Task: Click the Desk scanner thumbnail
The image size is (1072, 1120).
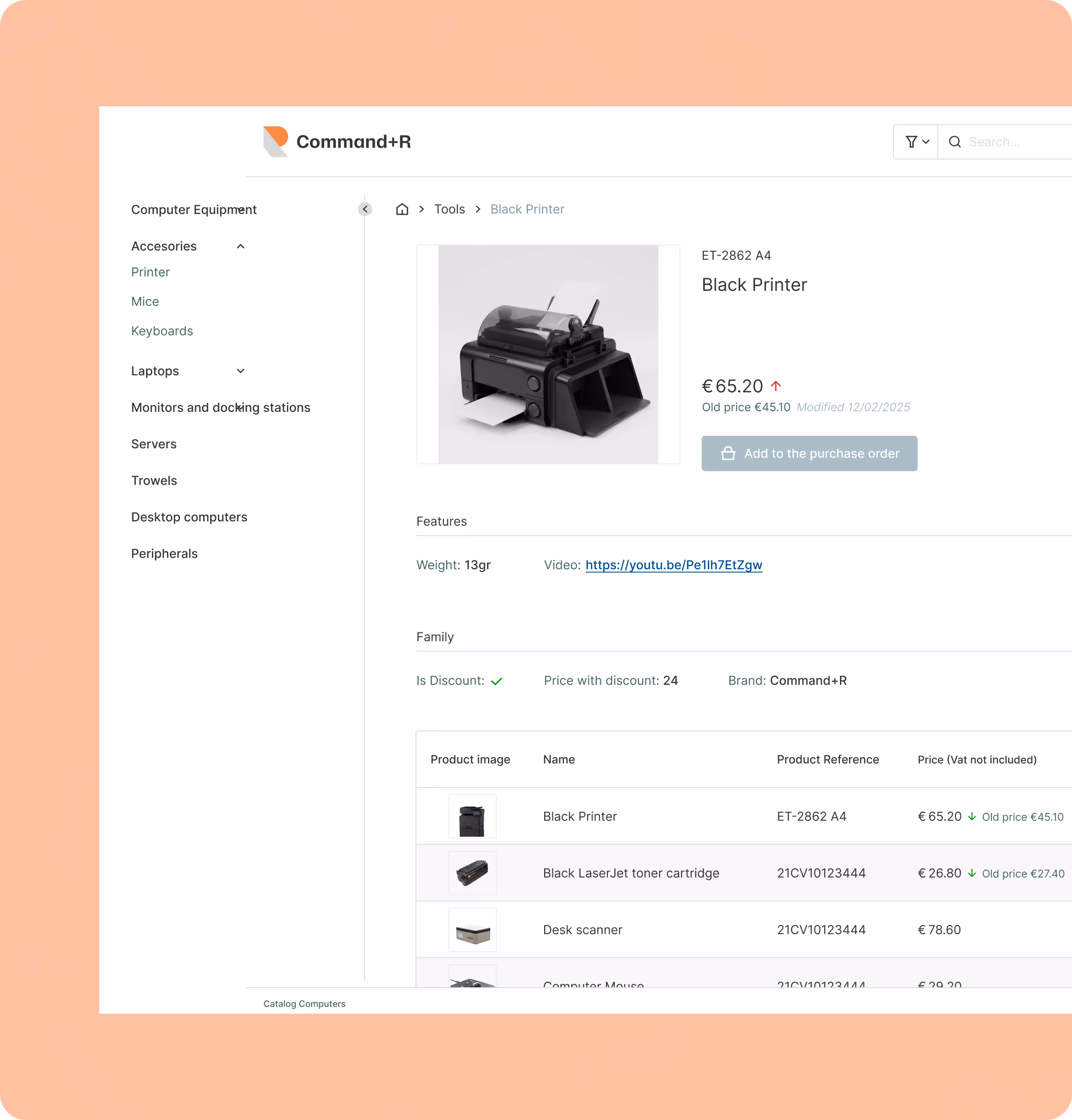Action: [472, 930]
